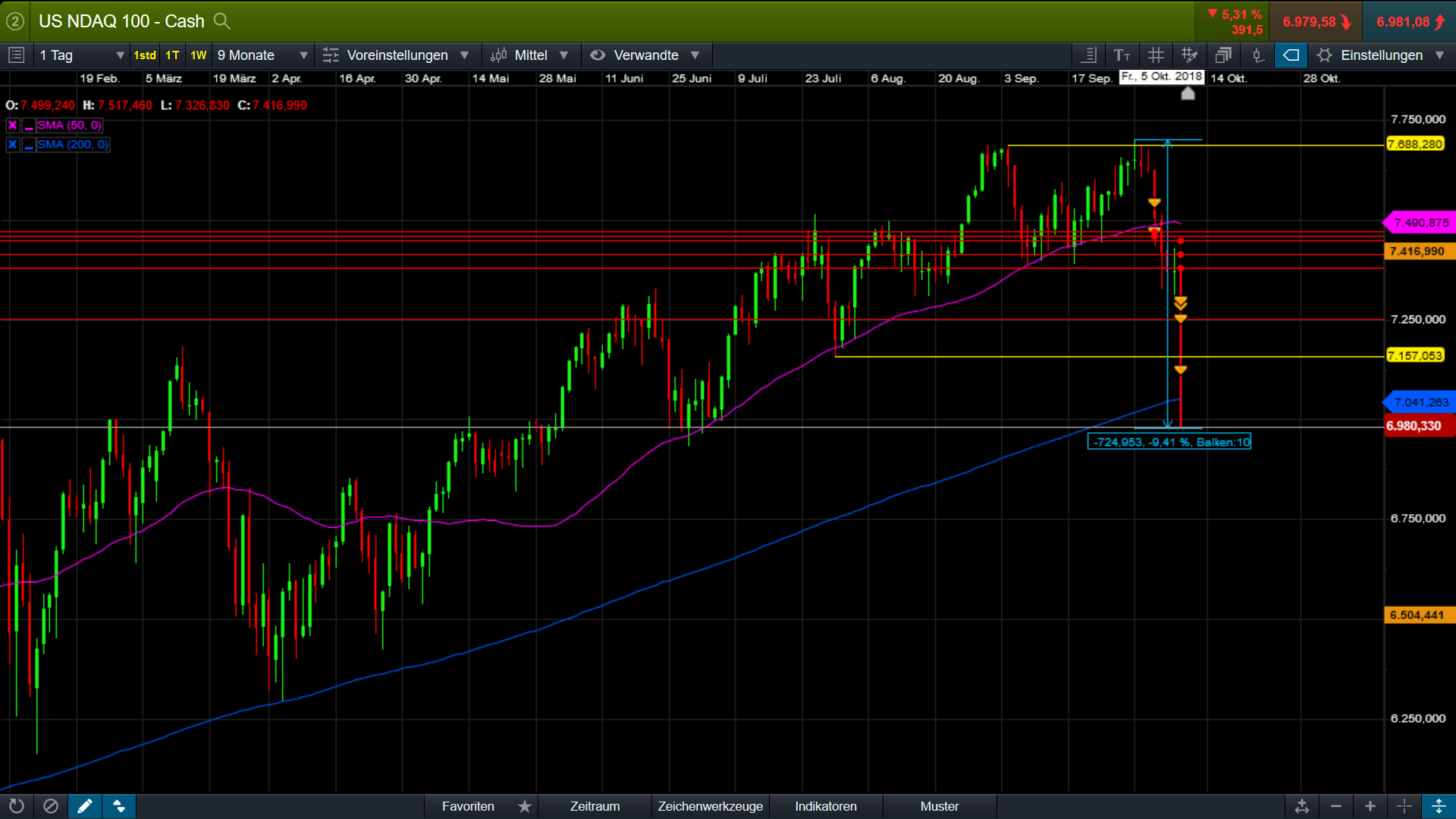Zoom out with the minus icon
Screen dimensions: 1456x819
click(x=1336, y=806)
